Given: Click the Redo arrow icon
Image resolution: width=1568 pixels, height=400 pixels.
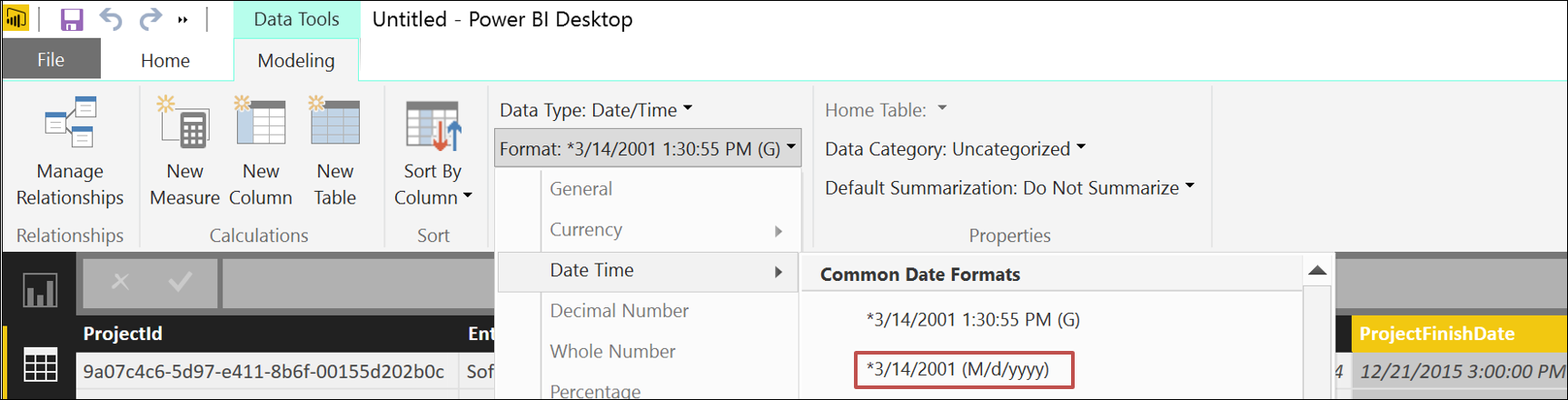Looking at the screenshot, I should point(150,18).
